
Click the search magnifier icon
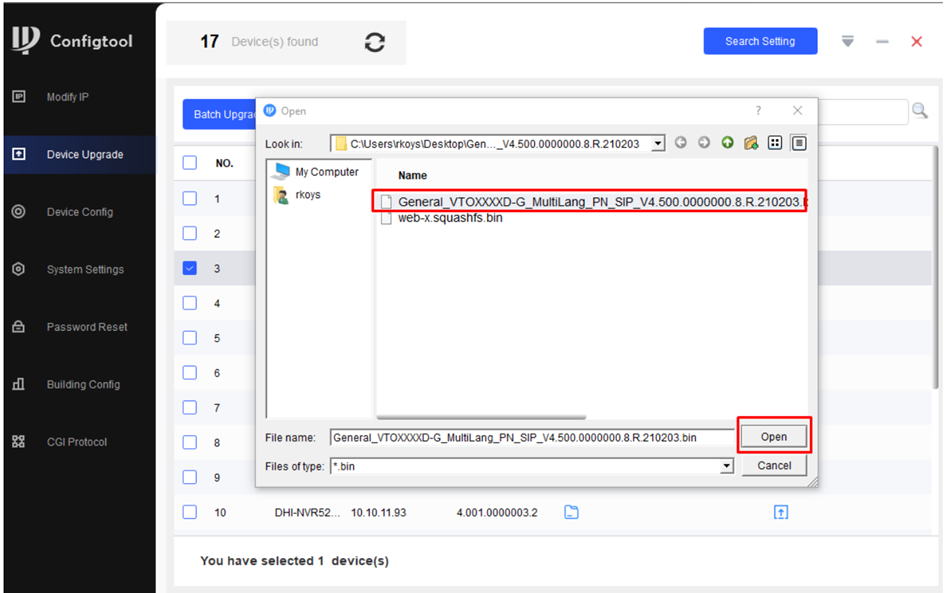(x=919, y=111)
